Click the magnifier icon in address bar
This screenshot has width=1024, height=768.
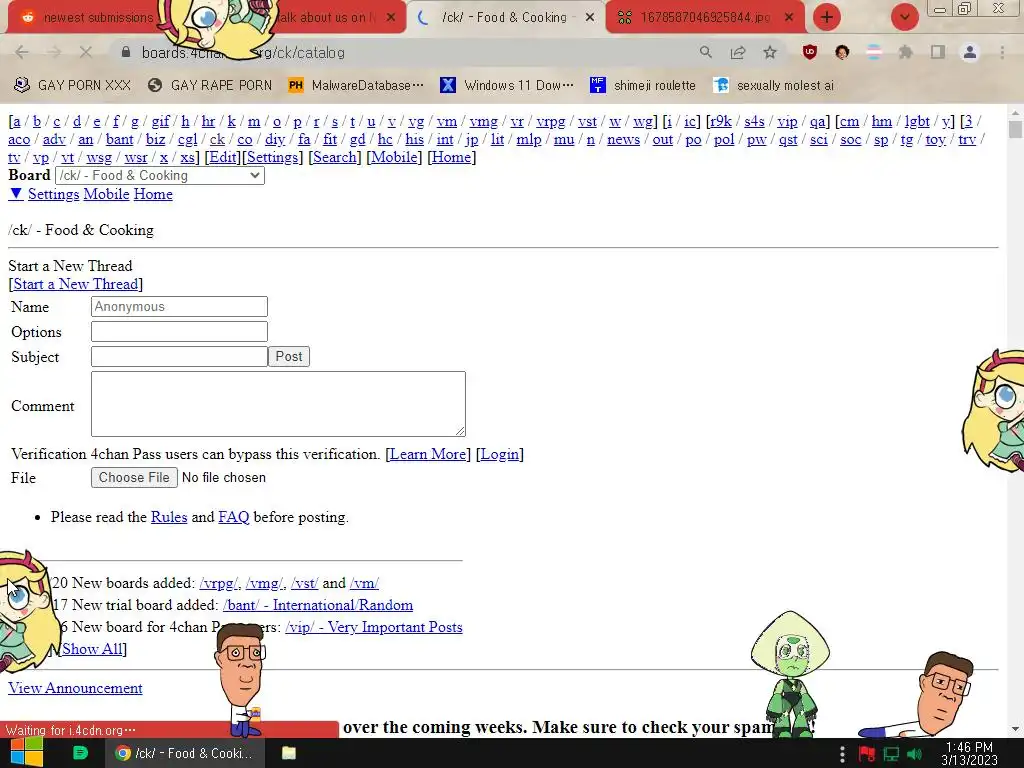pos(706,52)
